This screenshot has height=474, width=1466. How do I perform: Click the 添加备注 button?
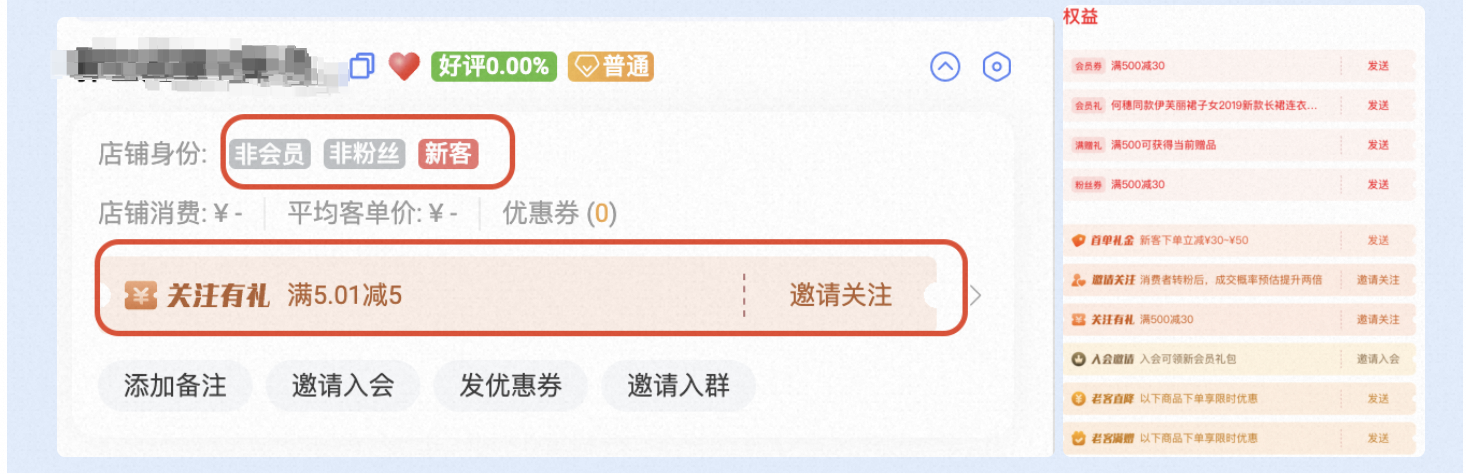[175, 386]
